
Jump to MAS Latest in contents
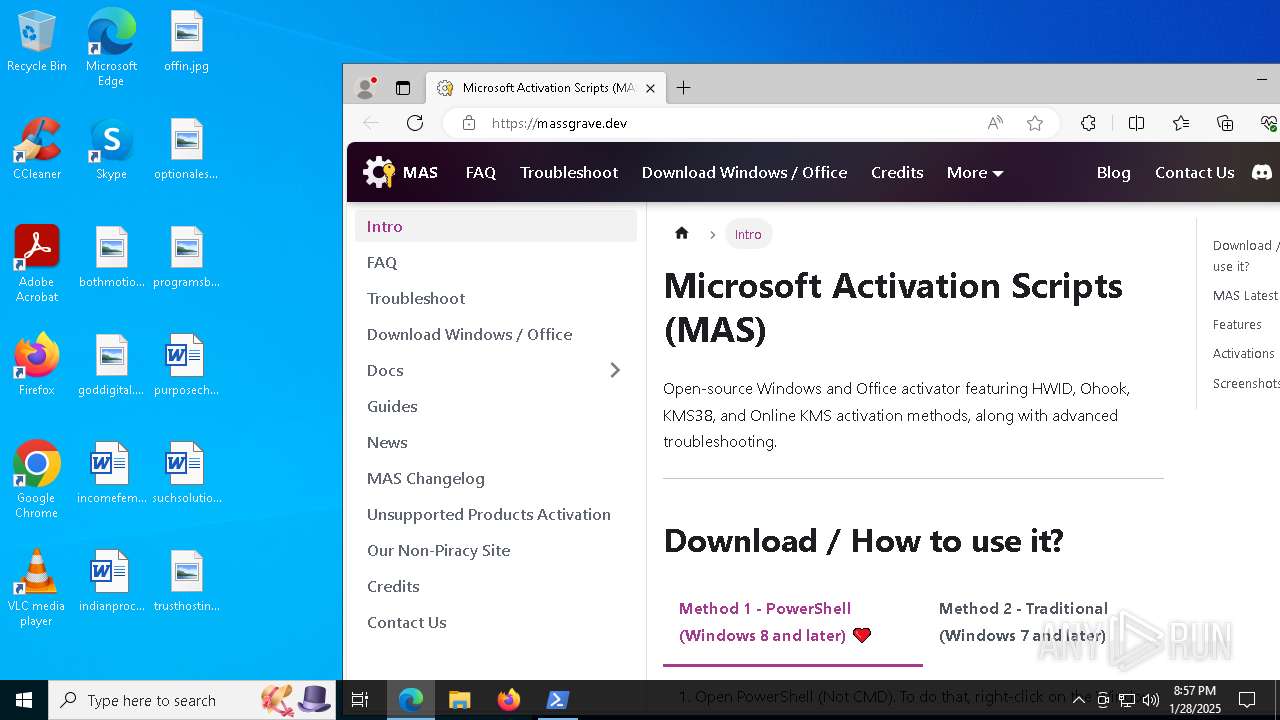1245,295
